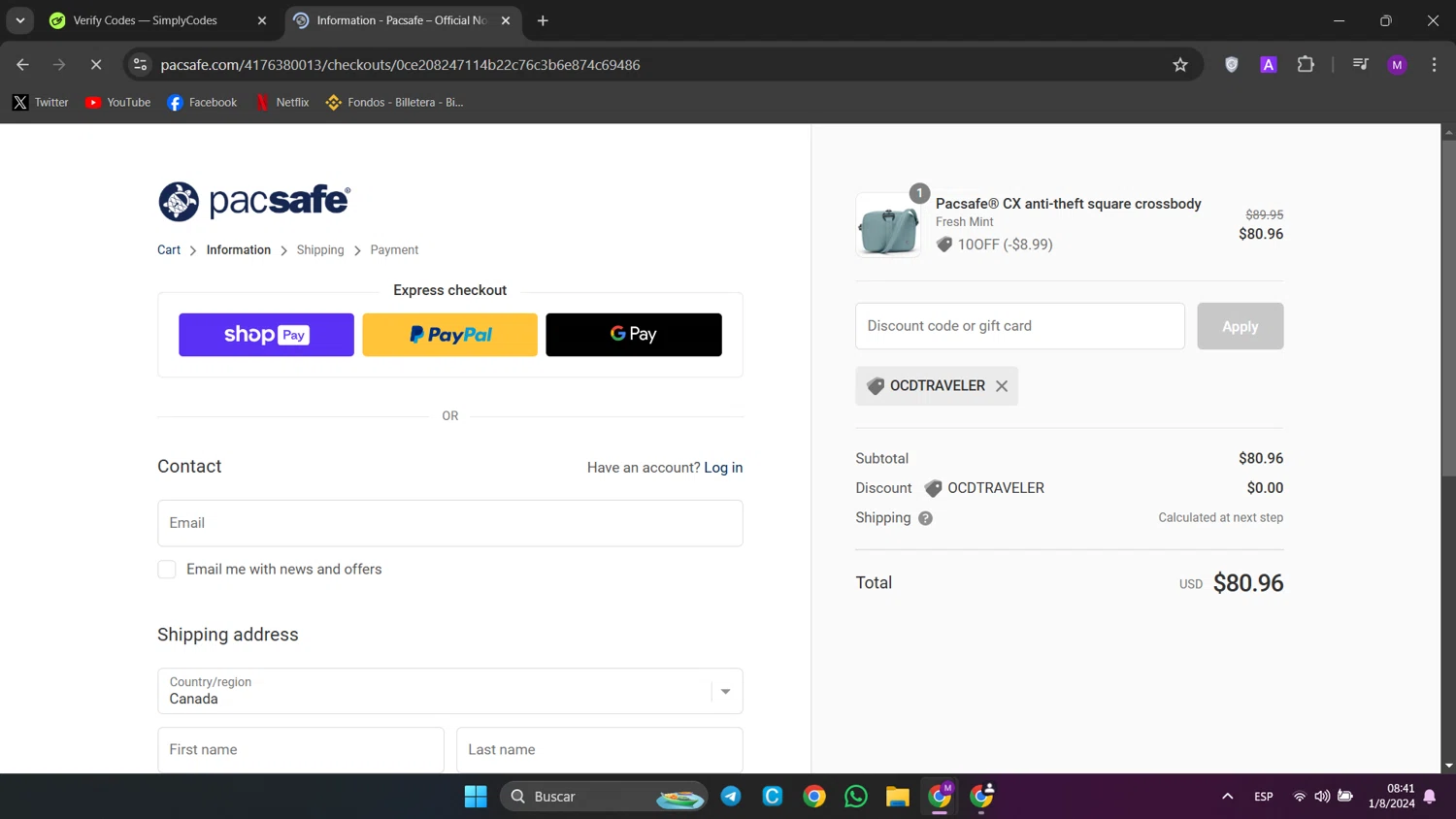
Task: Click the battery icon in system tray
Action: click(x=1345, y=797)
